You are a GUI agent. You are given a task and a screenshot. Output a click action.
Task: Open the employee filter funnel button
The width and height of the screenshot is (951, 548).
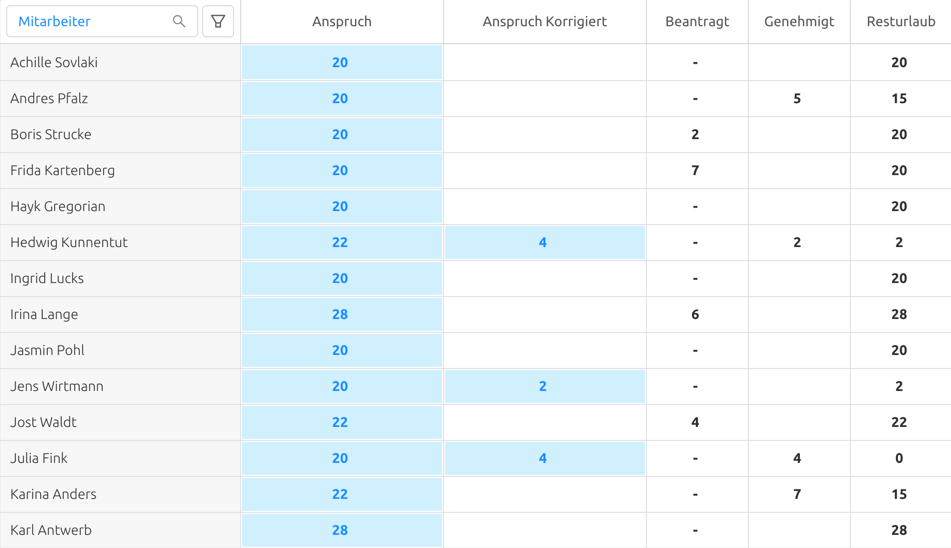[218, 21]
